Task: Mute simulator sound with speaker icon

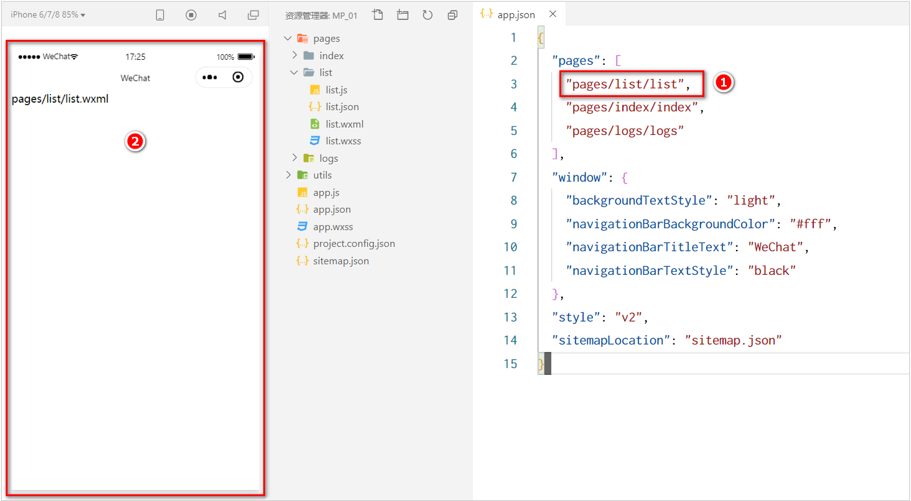Action: [223, 15]
